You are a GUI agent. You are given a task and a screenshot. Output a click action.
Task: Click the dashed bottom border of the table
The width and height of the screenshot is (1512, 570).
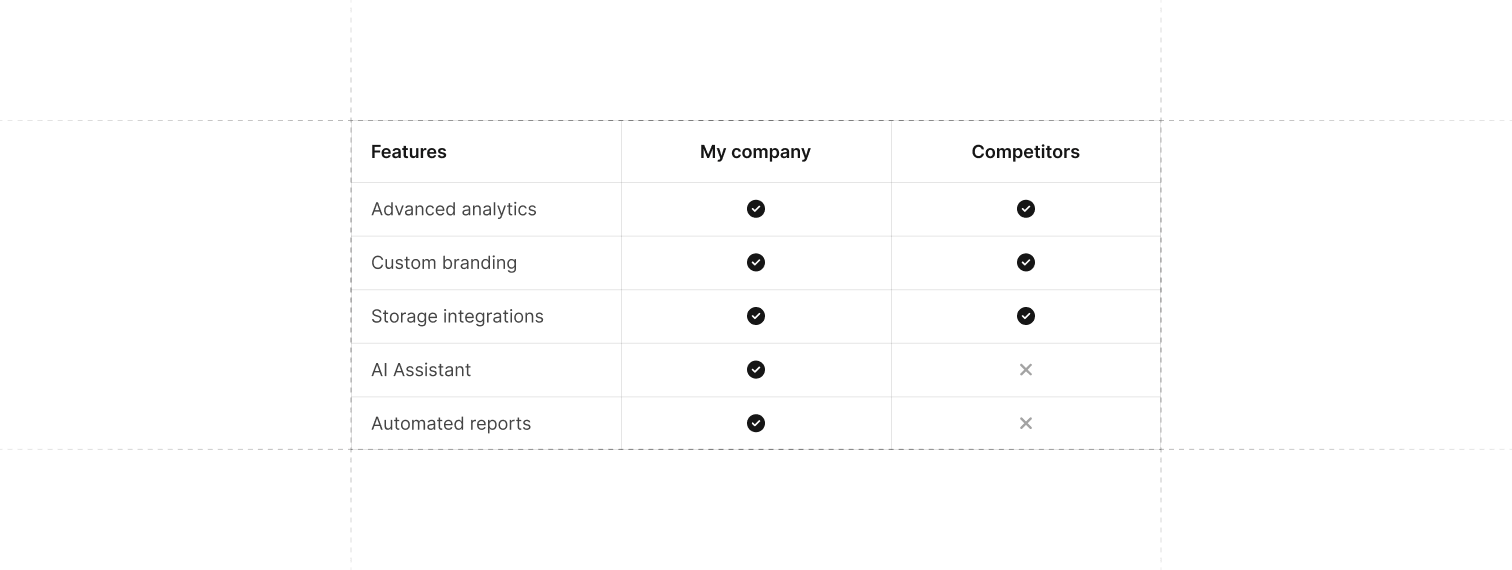pos(756,450)
